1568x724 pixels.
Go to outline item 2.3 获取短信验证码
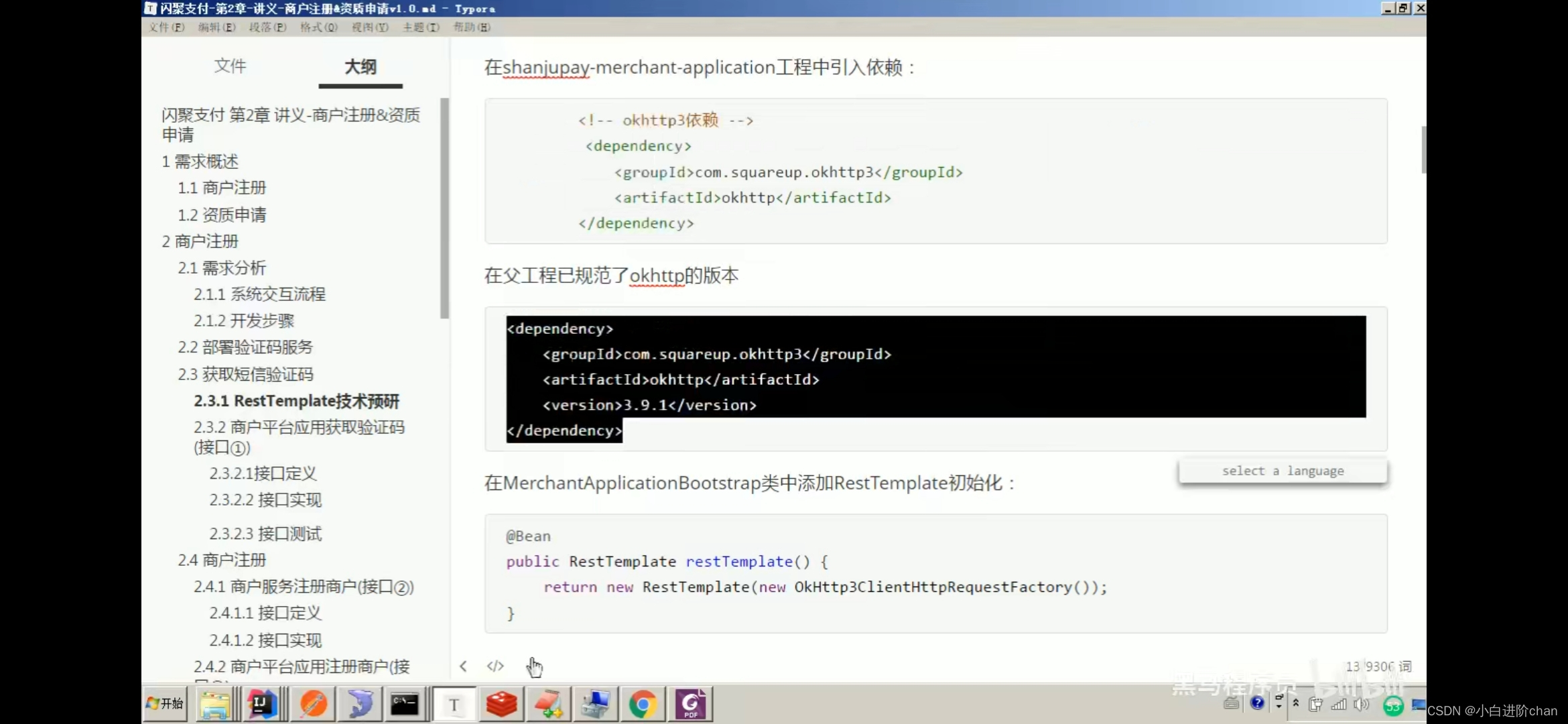(245, 374)
